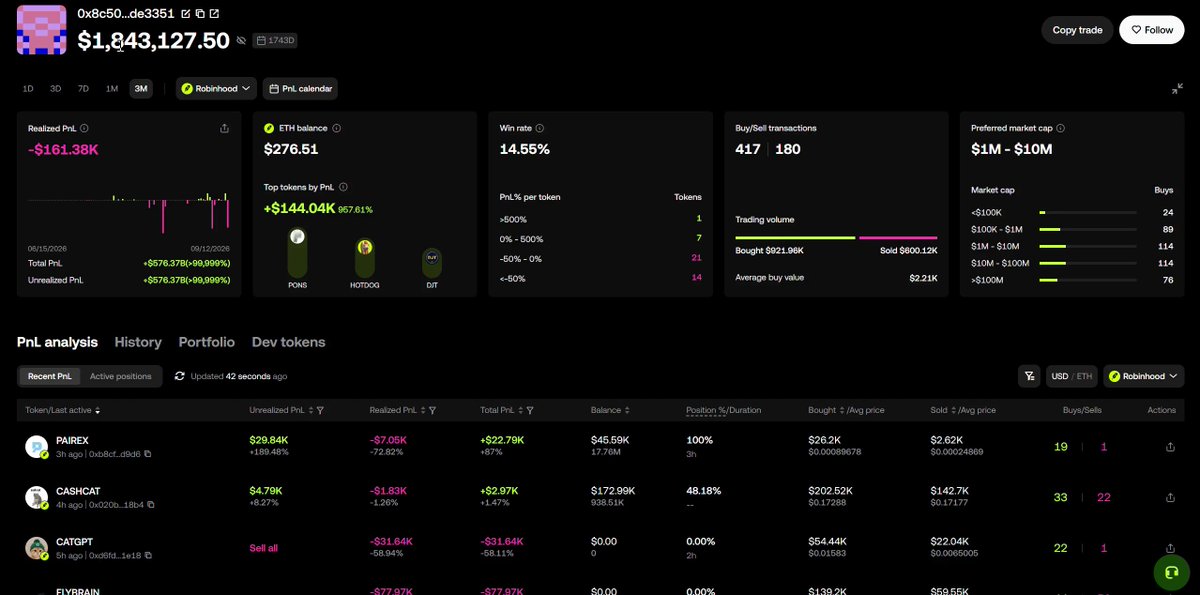Show the ETH balance info tooltip

coord(336,128)
